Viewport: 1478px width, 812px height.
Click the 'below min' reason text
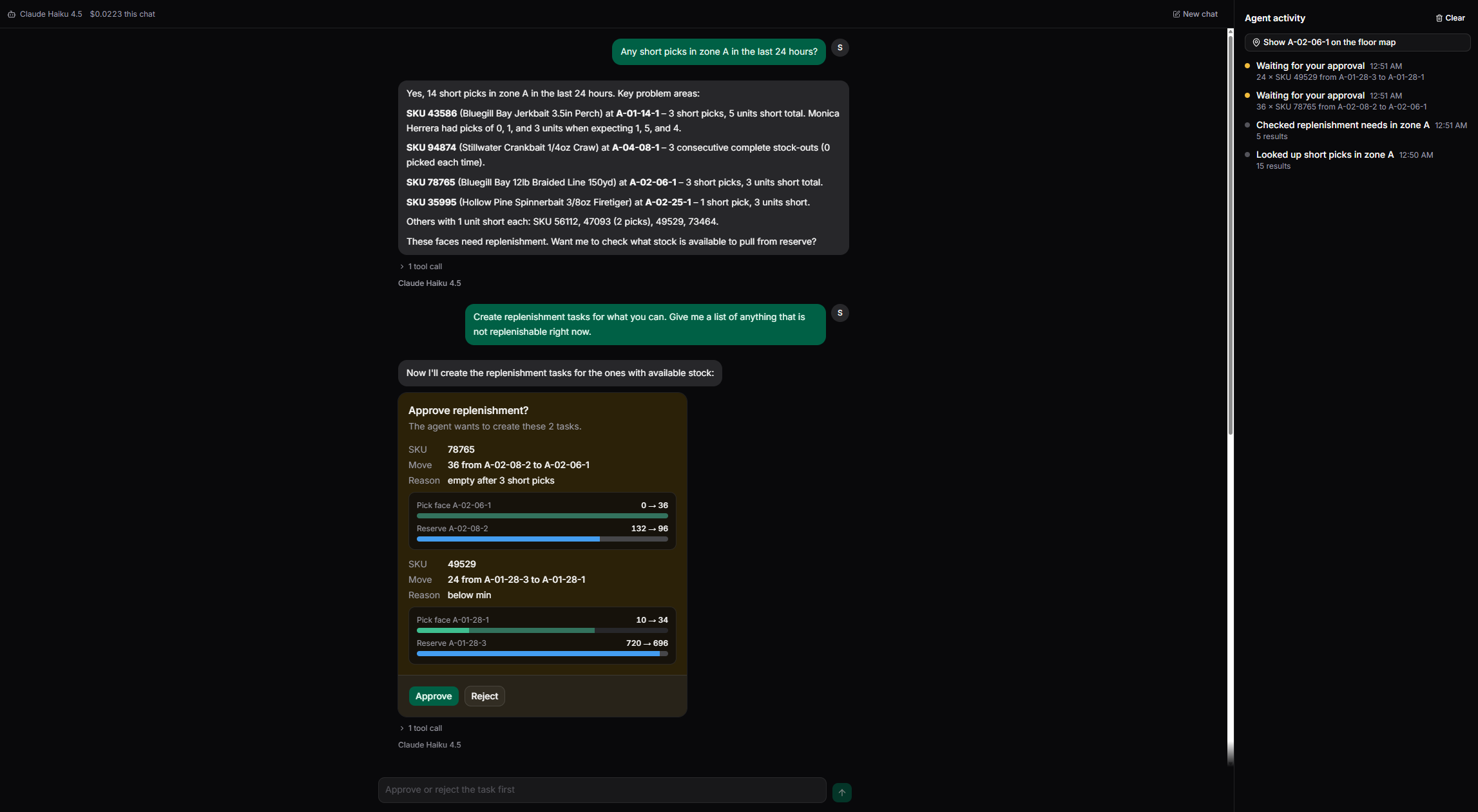click(x=469, y=595)
